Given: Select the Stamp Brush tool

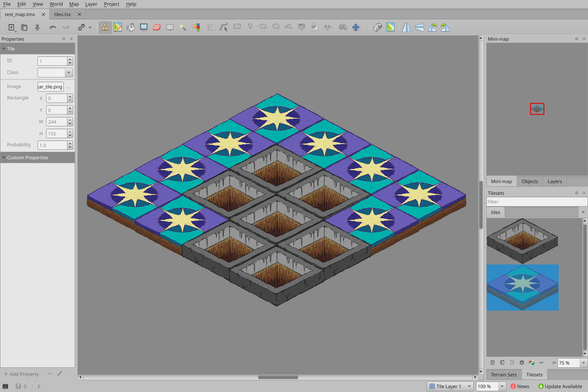Looking at the screenshot, I should pos(105,27).
